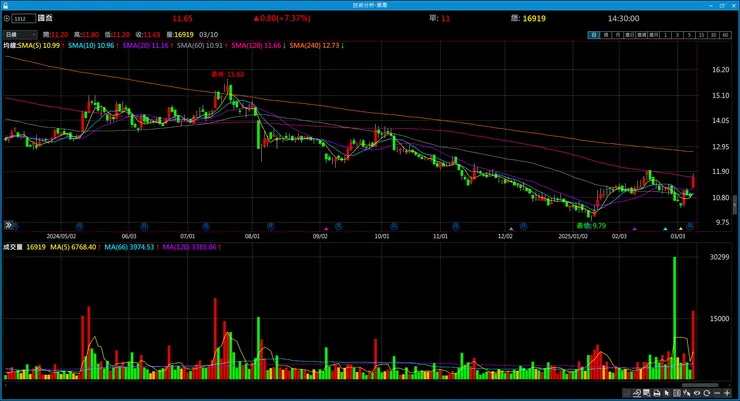Screen dimensions: 740x401
Task: Click the yellow triangle marker above 03/03
Action: click(x=681, y=229)
